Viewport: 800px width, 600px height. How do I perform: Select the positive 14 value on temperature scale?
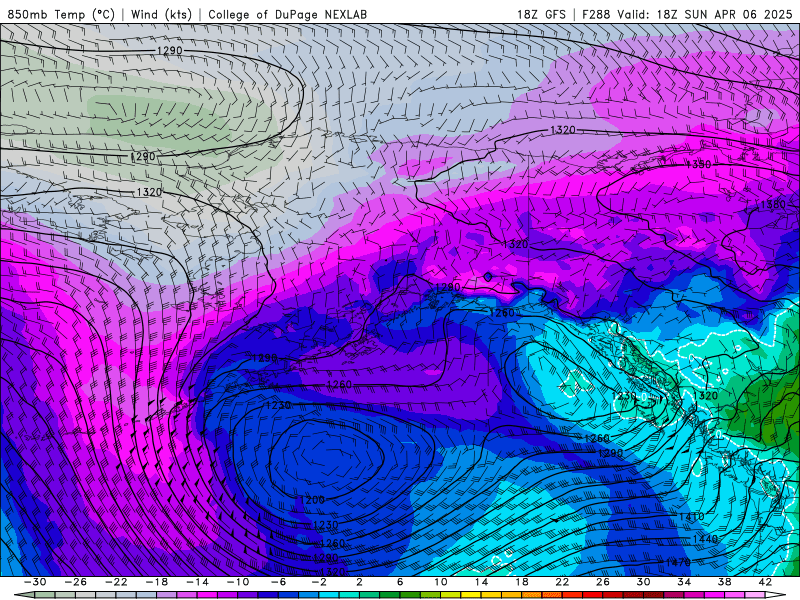(481, 582)
